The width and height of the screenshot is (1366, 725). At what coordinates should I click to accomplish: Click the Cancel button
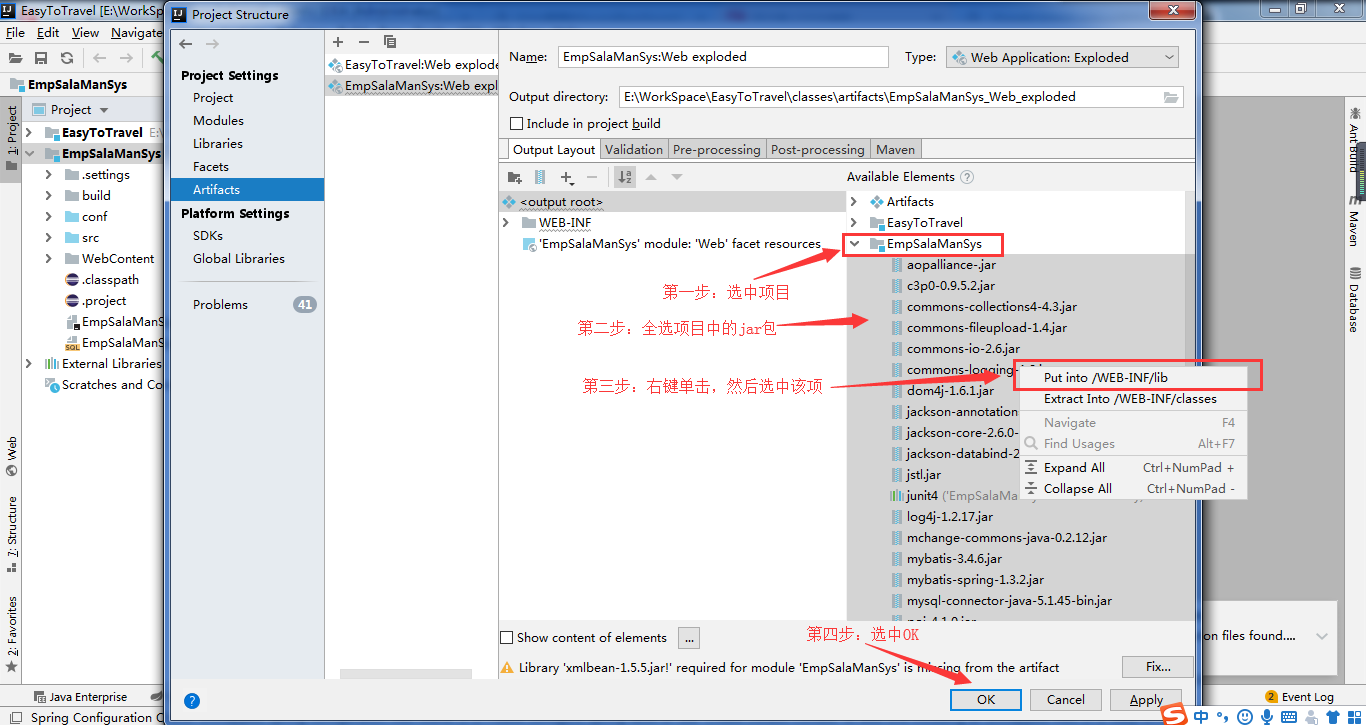(1066, 700)
